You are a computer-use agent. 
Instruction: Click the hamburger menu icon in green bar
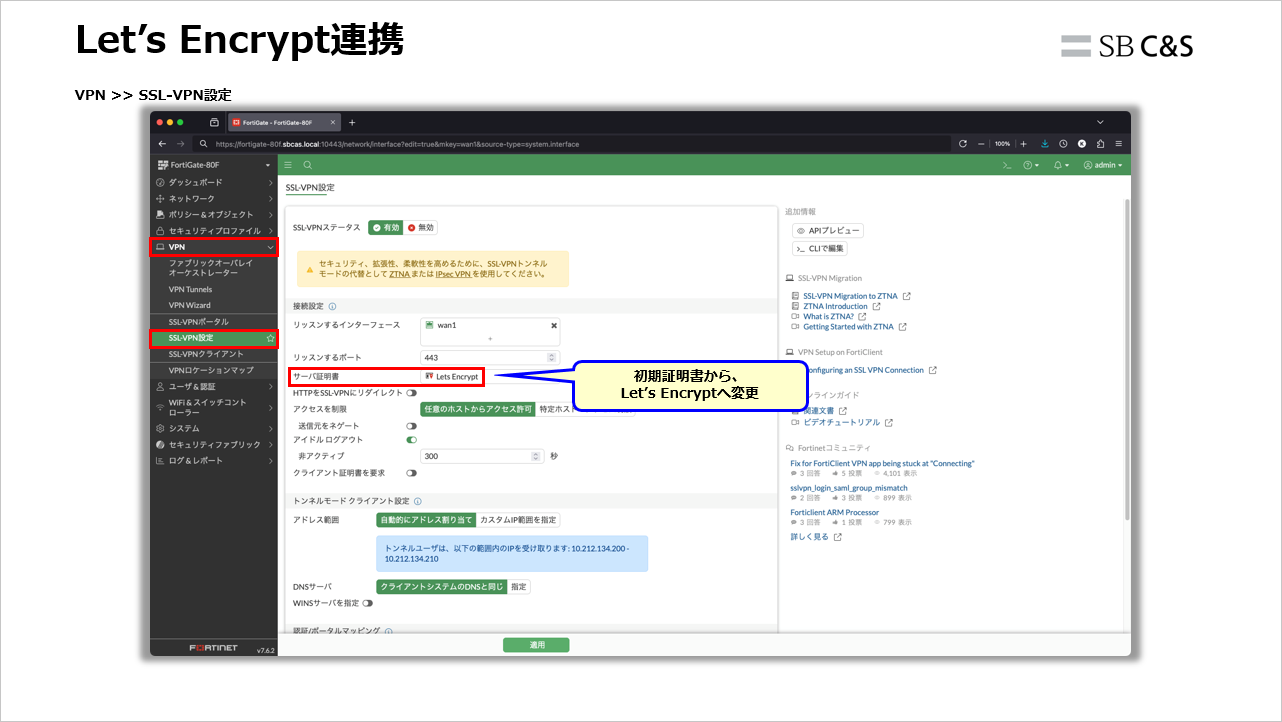click(x=288, y=165)
